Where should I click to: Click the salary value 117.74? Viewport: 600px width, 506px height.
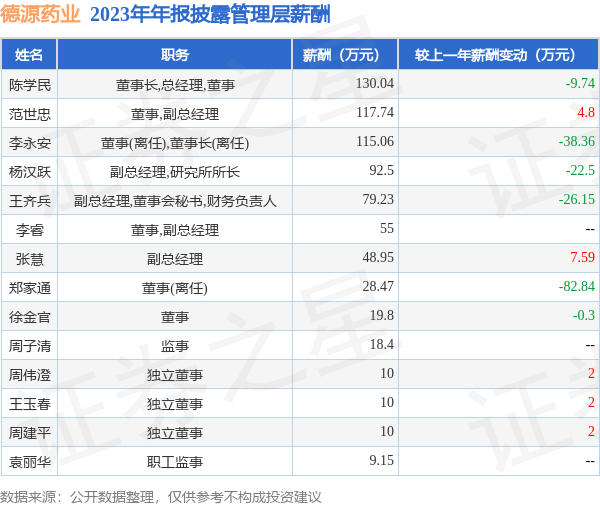(375, 112)
